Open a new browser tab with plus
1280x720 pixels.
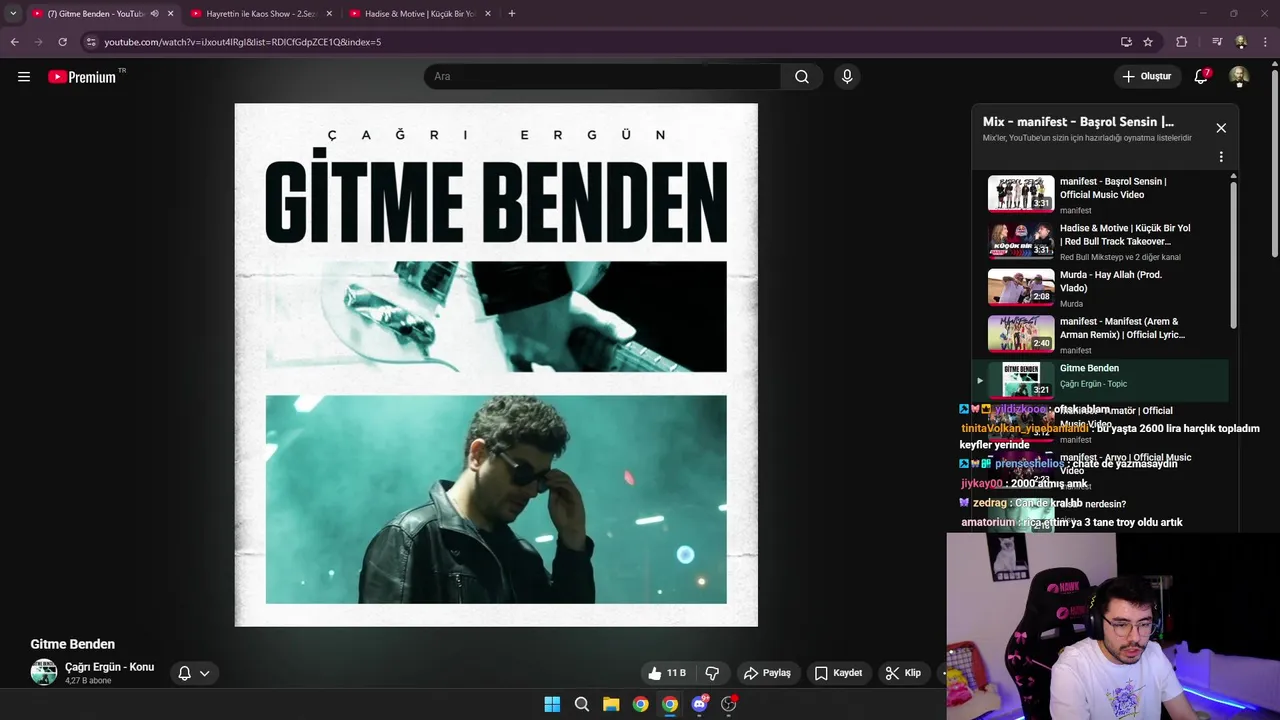point(512,14)
